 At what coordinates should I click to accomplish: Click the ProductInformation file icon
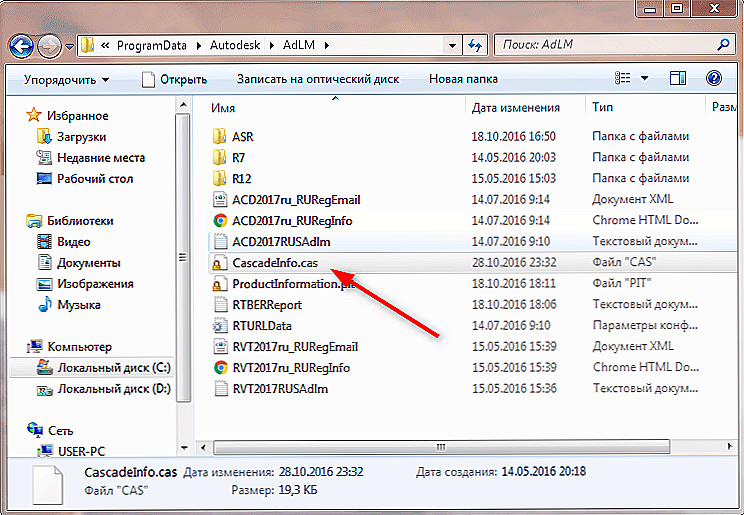[x=219, y=284]
